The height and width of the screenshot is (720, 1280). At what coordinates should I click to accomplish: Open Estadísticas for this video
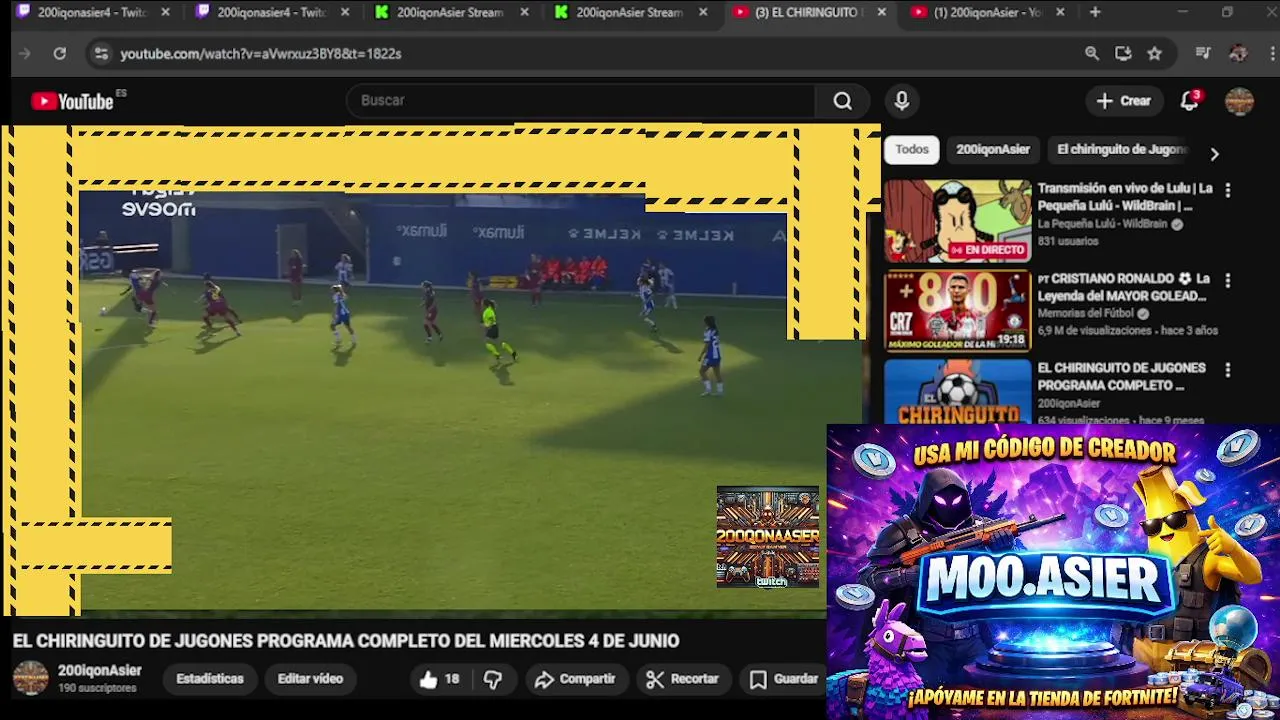tap(210, 679)
